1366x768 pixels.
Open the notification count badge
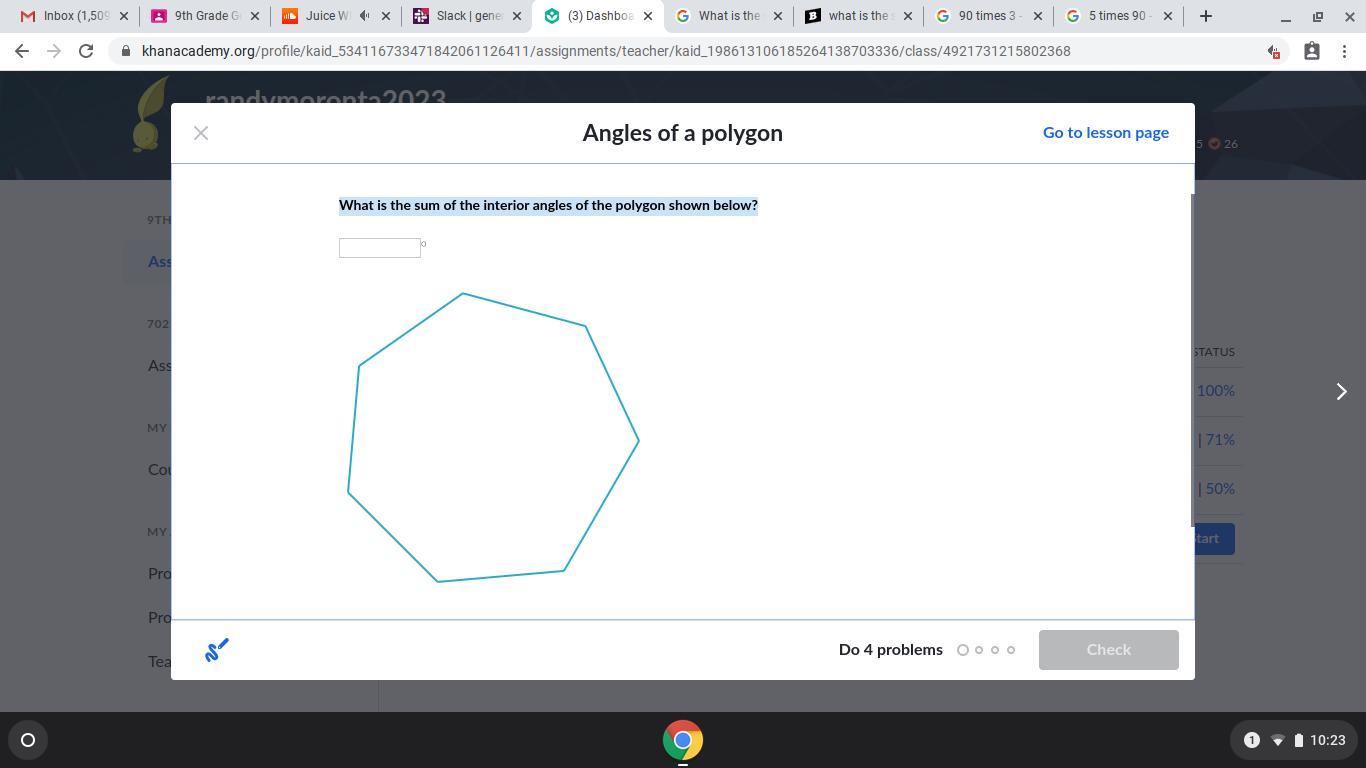1251,740
